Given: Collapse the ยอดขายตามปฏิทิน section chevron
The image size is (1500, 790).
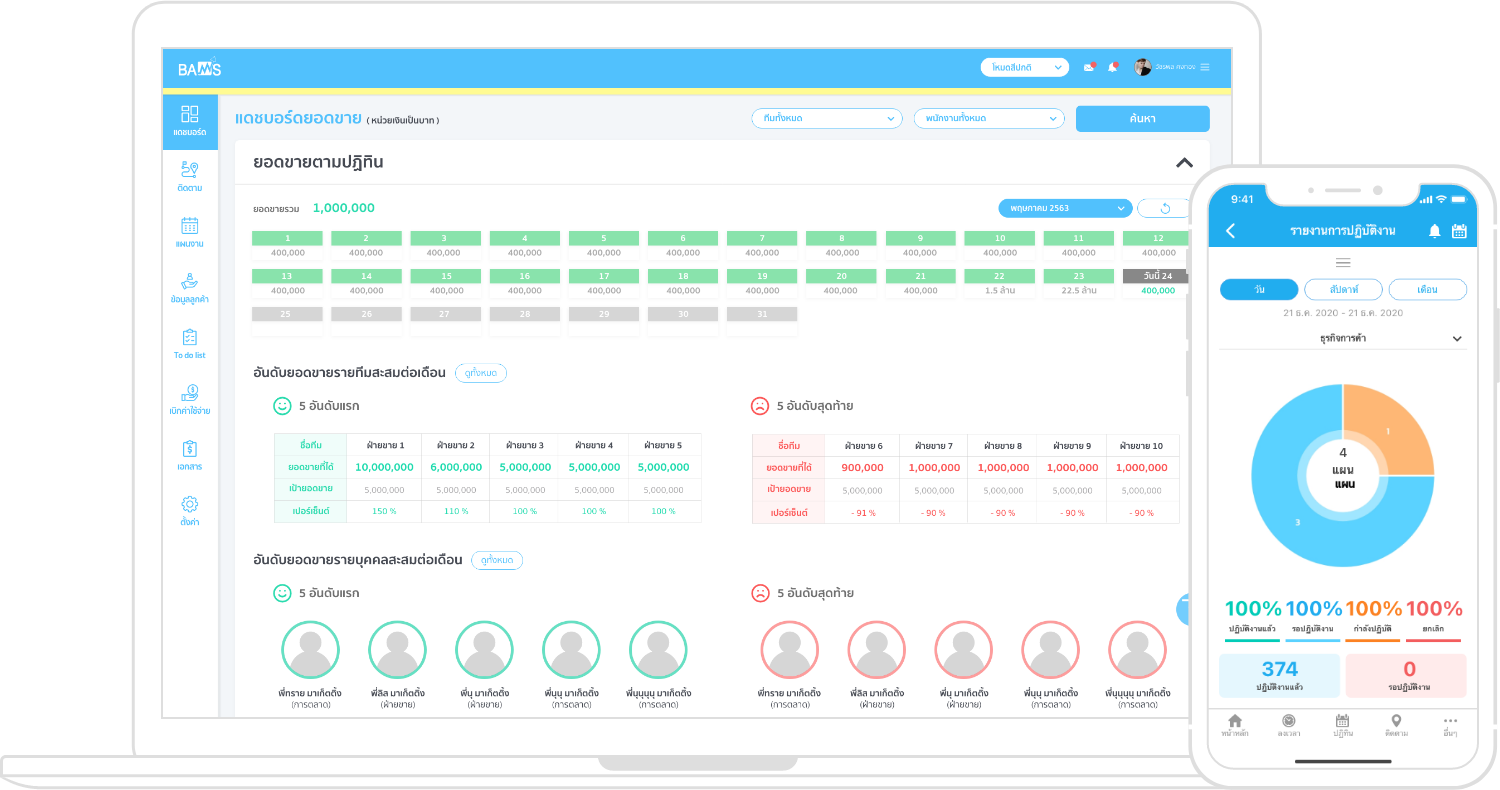Looking at the screenshot, I should (x=1184, y=162).
